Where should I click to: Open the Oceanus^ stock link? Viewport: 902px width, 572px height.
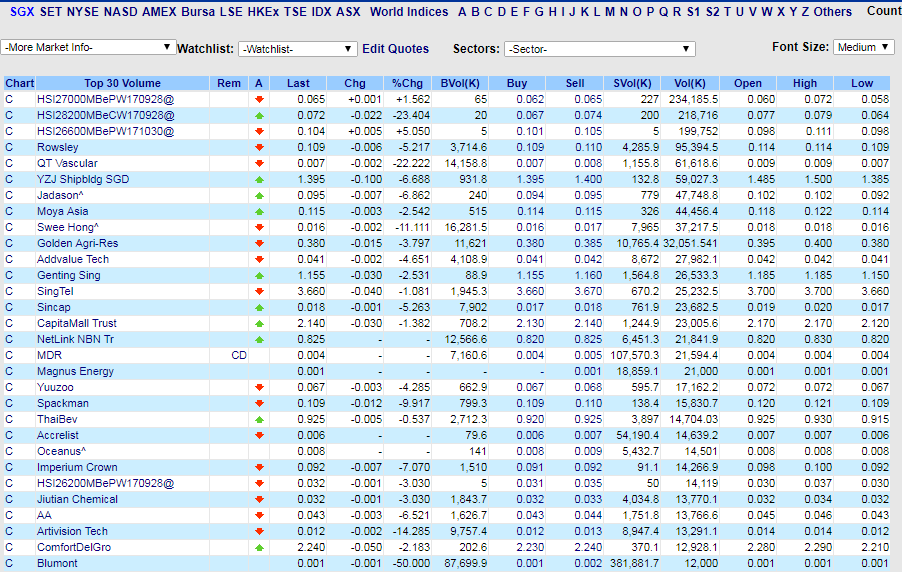click(x=62, y=451)
